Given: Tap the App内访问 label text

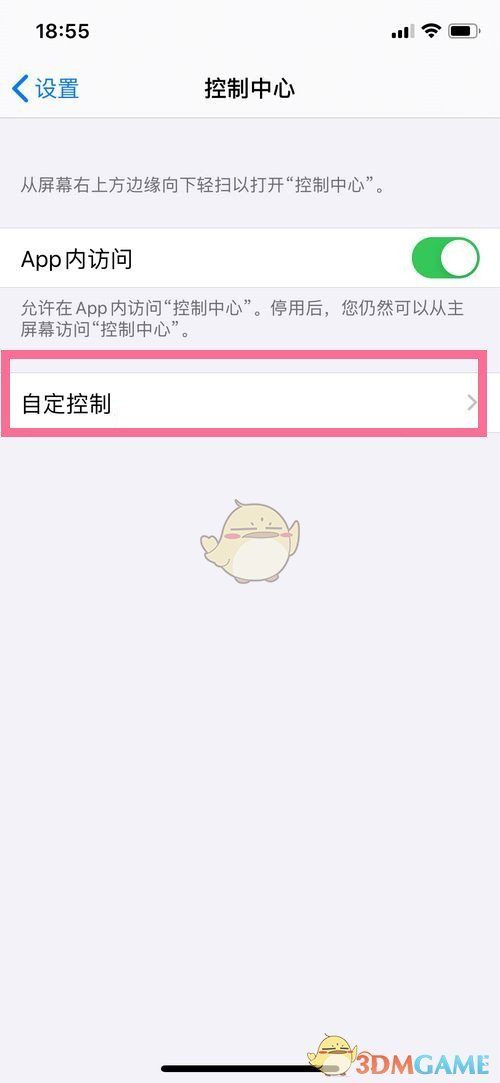Looking at the screenshot, I should point(77,259).
